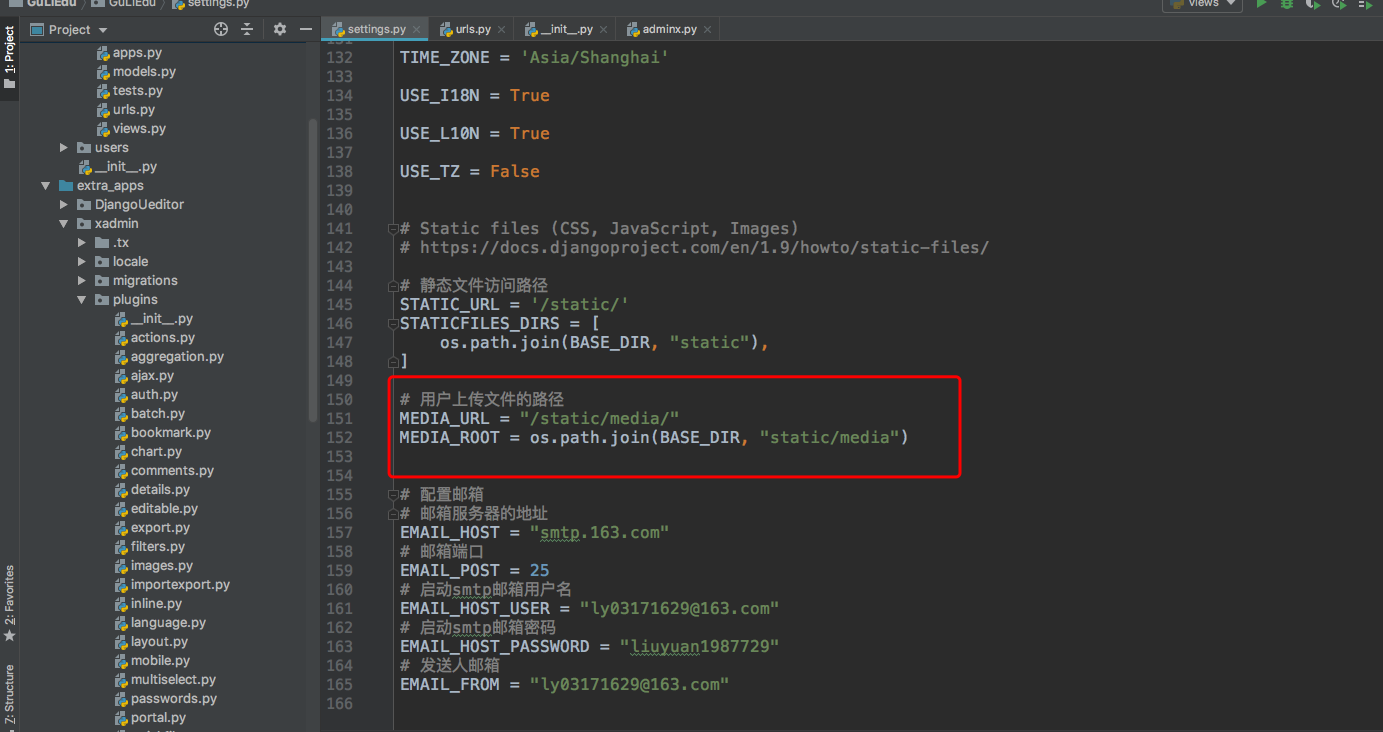The image size is (1383, 732).
Task: Select passwords.py in the tree
Action: [x=165, y=699]
